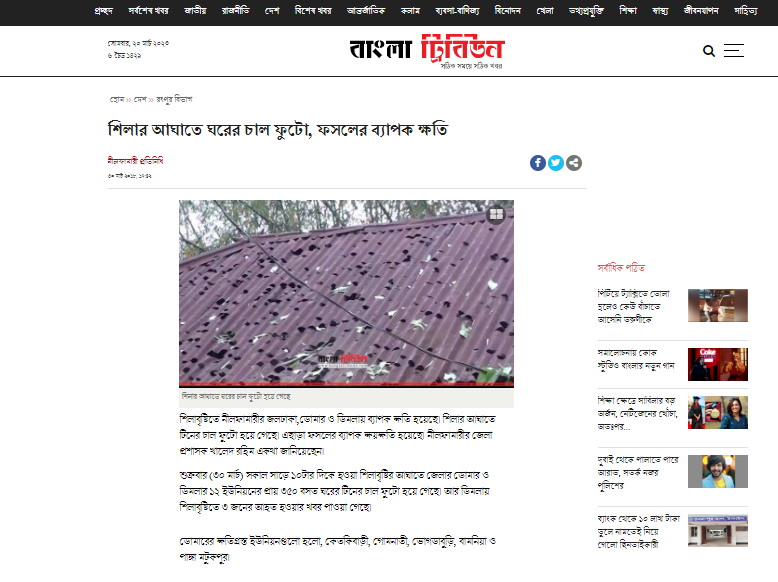Click the hail-damaged tin roof photo
The width and height of the screenshot is (778, 582).
(346, 293)
